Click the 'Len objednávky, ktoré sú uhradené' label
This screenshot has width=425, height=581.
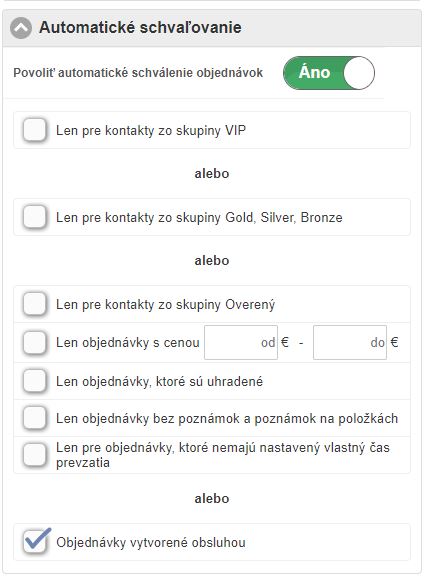[159, 381]
